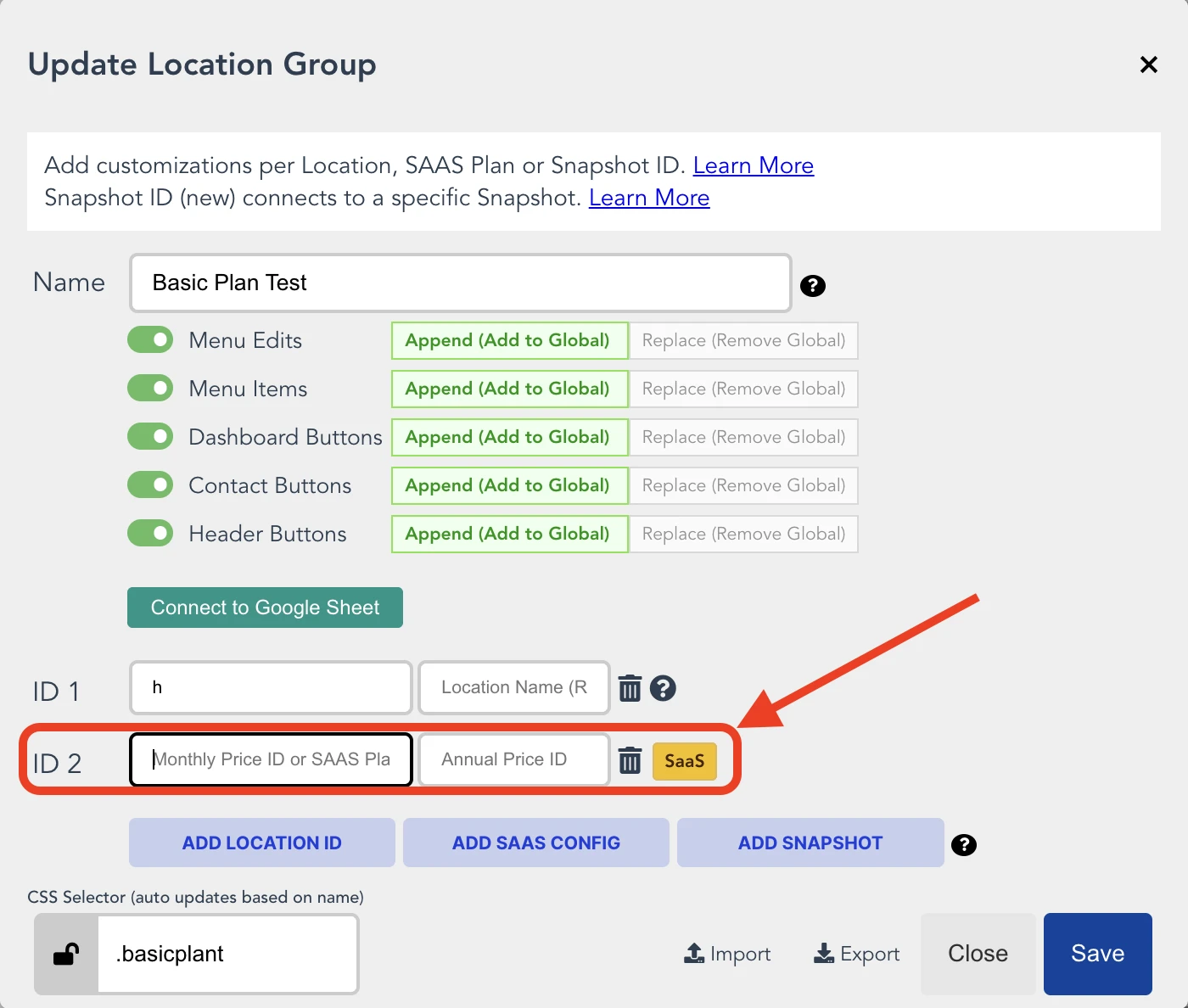Focus the Annual Price ID input field
The width and height of the screenshot is (1188, 1008).
pyautogui.click(x=513, y=759)
